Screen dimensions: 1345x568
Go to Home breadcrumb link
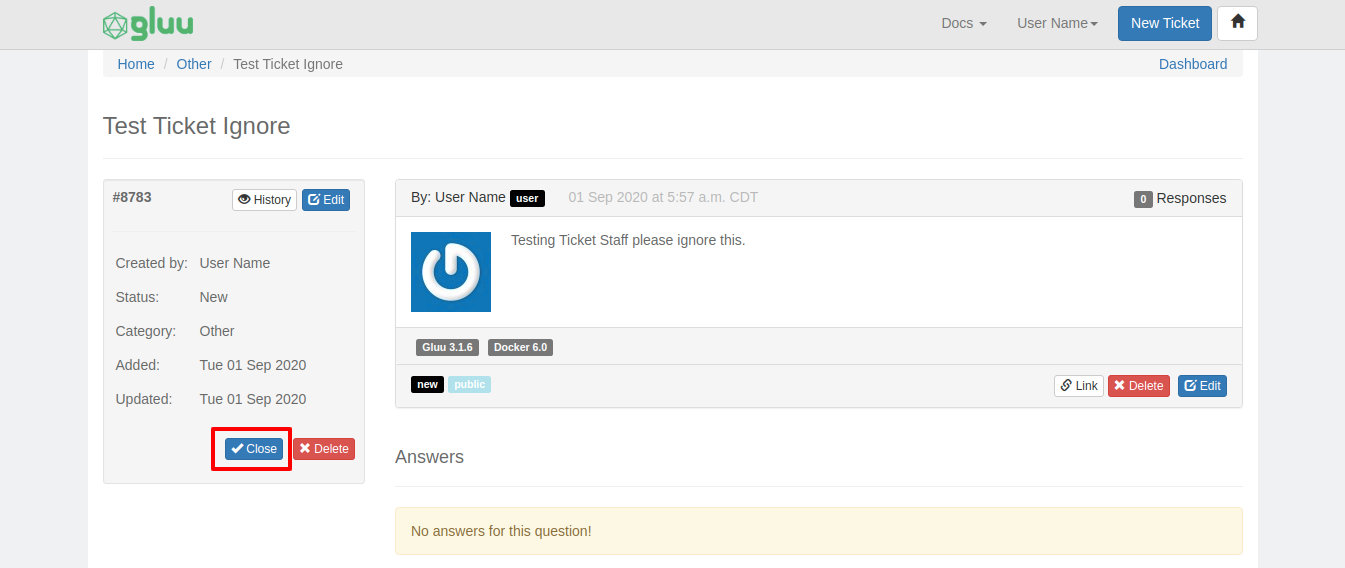pos(136,64)
